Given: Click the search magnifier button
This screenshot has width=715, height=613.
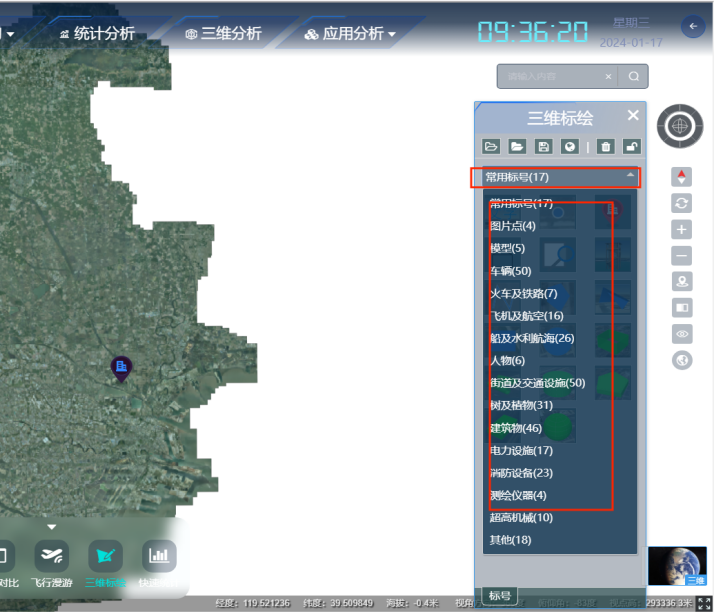Looking at the screenshot, I should [633, 76].
